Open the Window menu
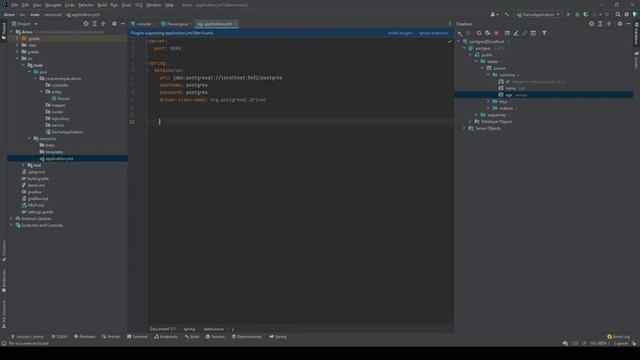Image resolution: width=640 pixels, height=360 pixels. [153, 5]
